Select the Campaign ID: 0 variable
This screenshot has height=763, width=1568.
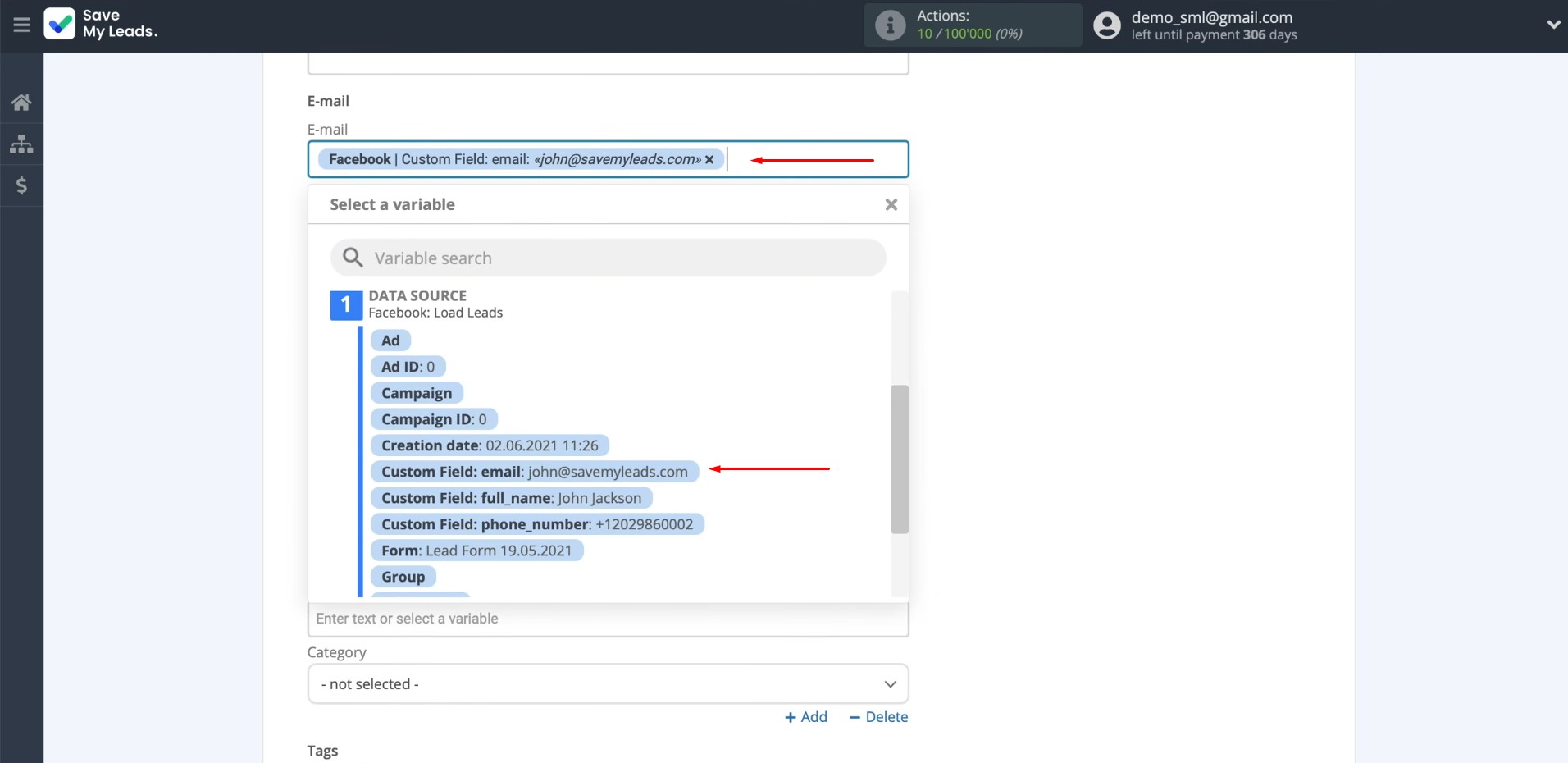pyautogui.click(x=434, y=419)
